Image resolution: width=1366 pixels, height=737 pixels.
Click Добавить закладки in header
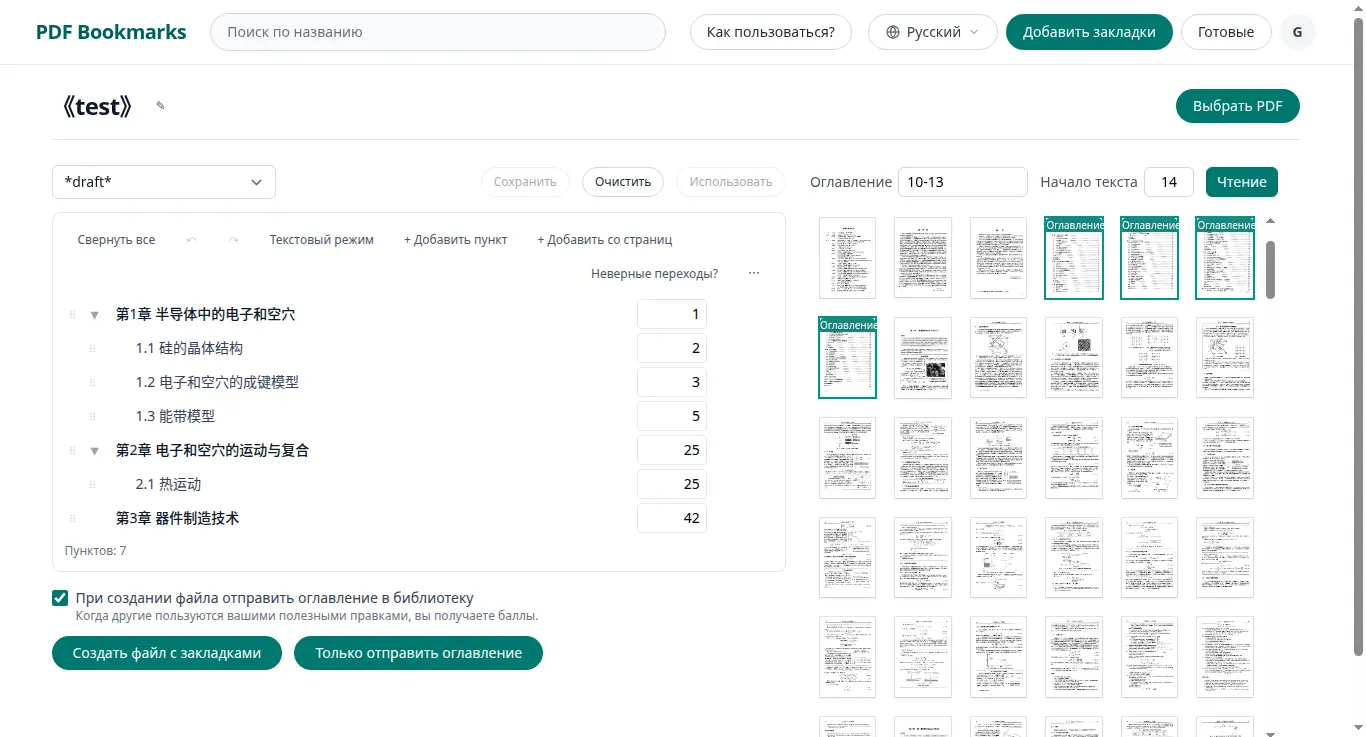tap(1089, 32)
